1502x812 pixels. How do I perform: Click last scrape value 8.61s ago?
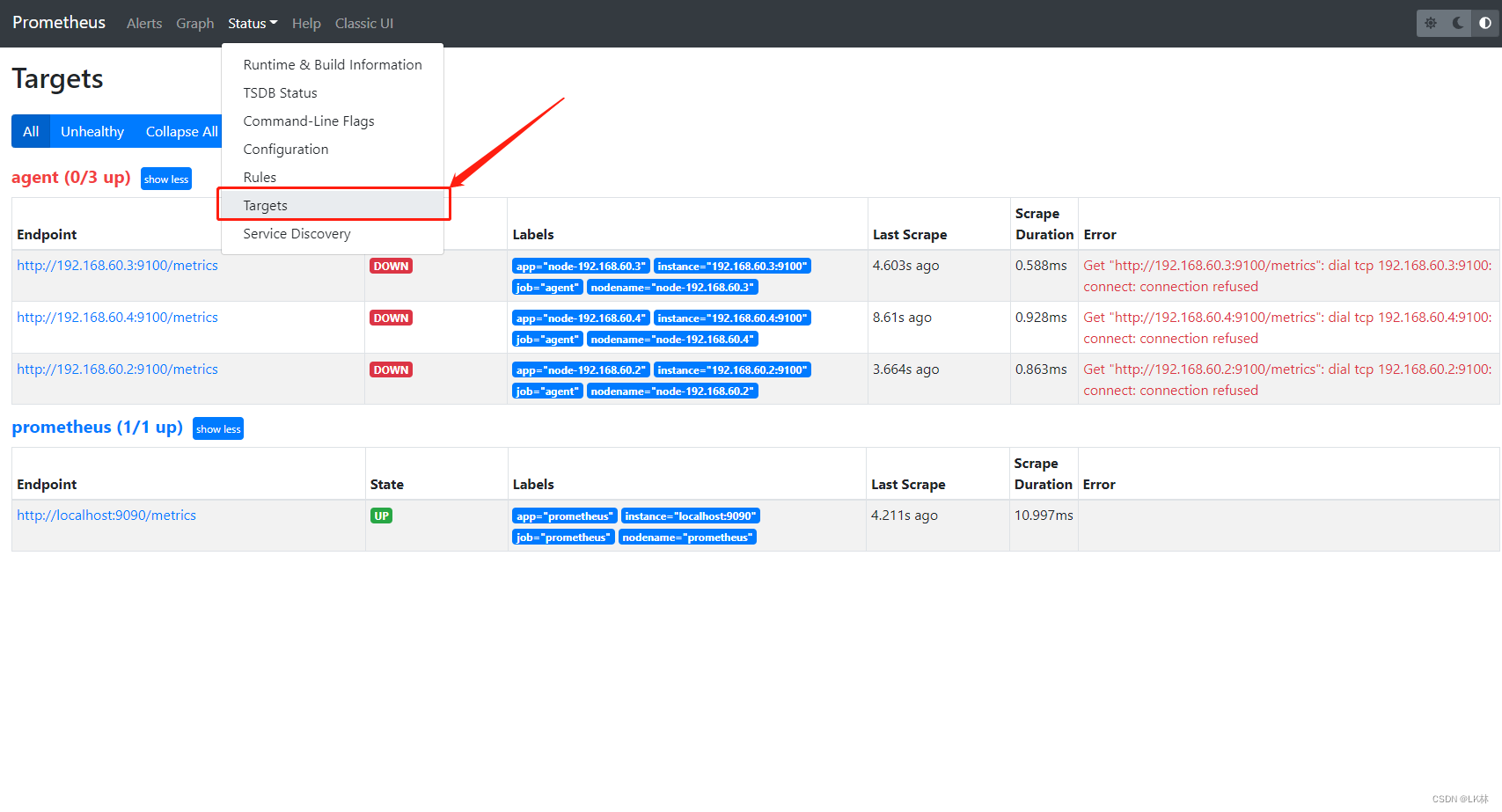[x=902, y=318]
